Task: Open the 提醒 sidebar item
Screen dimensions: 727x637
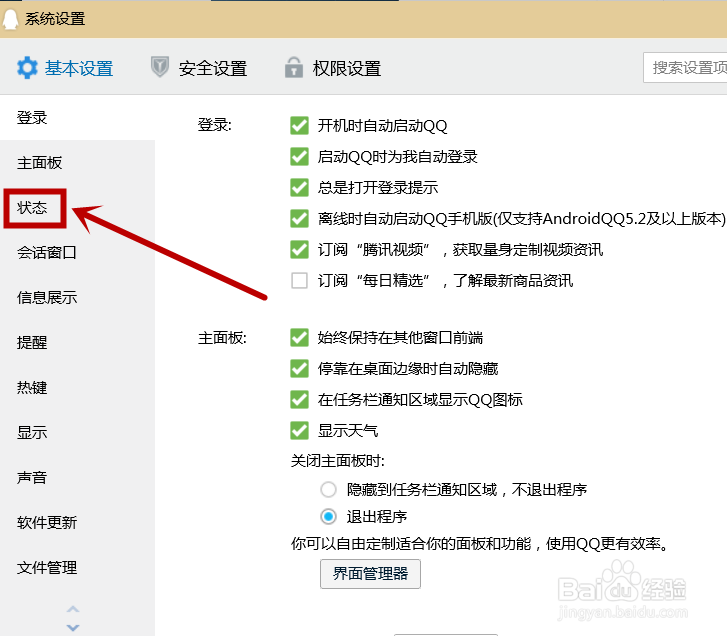Action: [32, 343]
